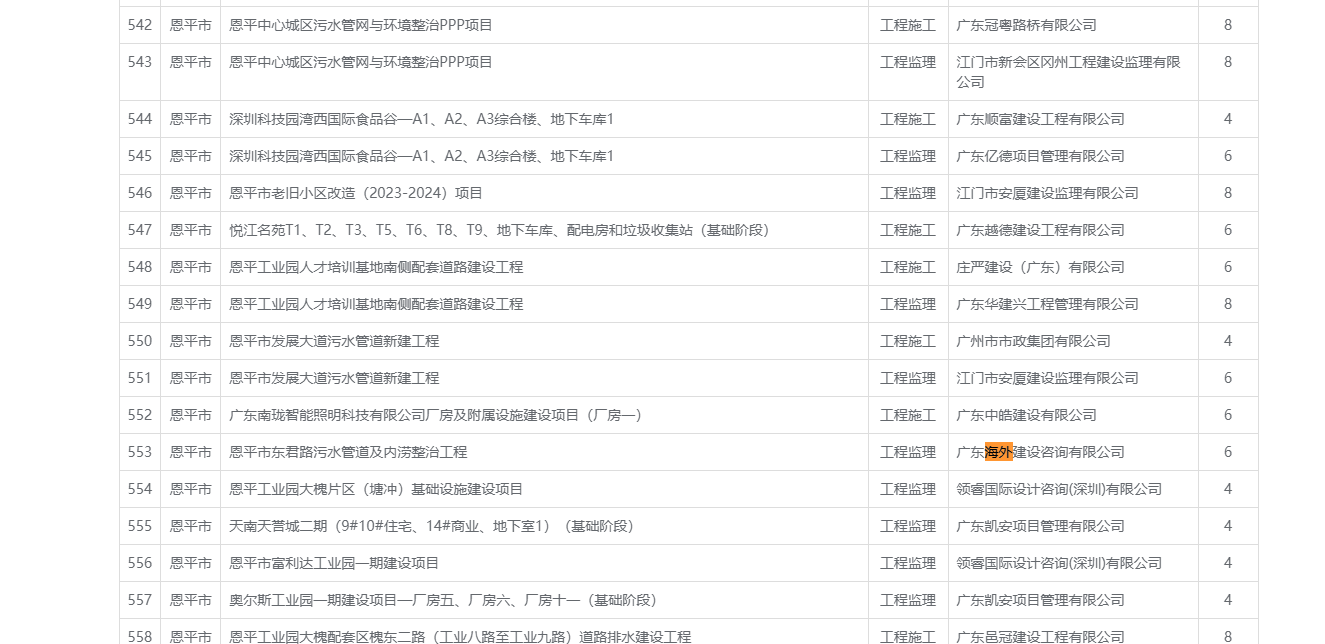
Task: Click the highlighted 海外 text
Action: (998, 452)
